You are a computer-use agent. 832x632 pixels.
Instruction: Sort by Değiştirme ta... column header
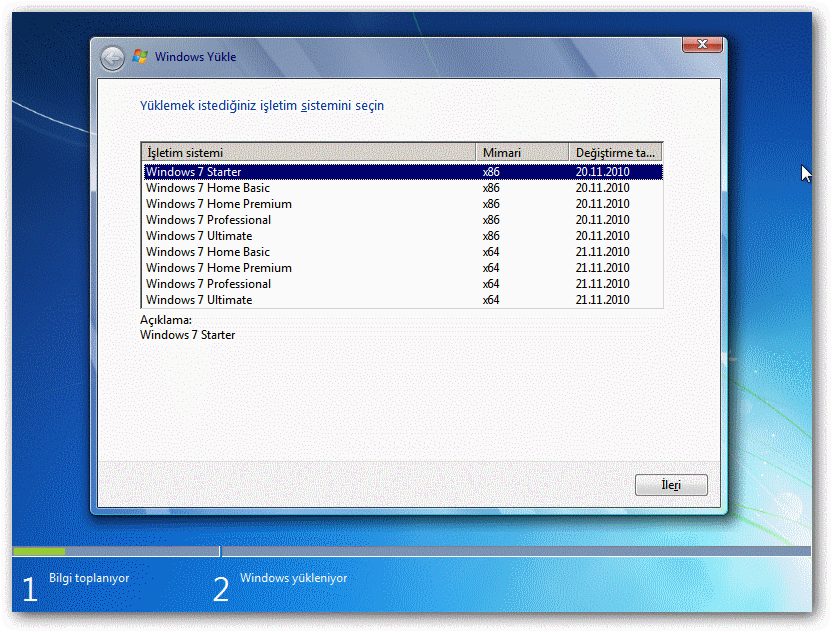click(616, 153)
